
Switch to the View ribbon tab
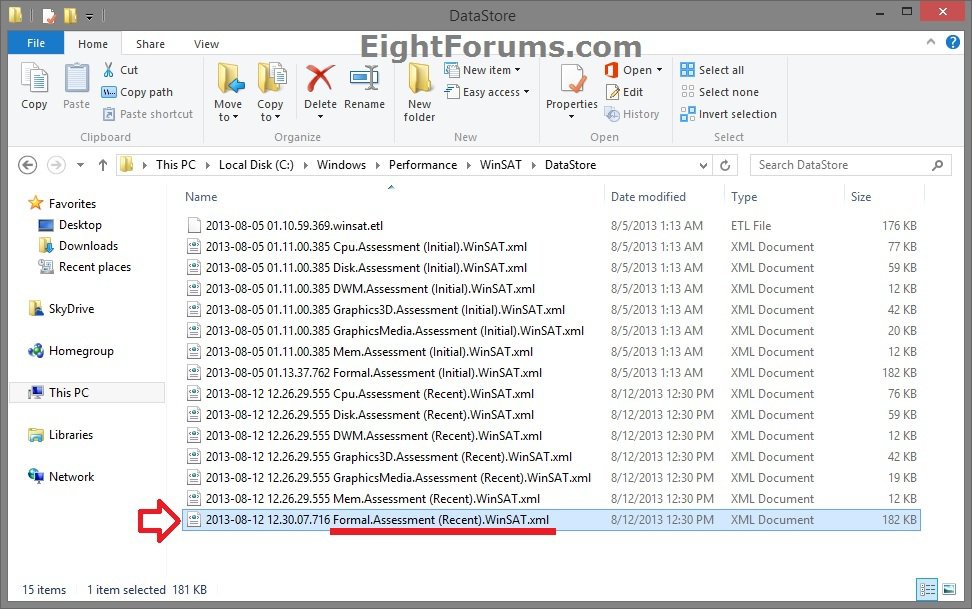point(206,44)
